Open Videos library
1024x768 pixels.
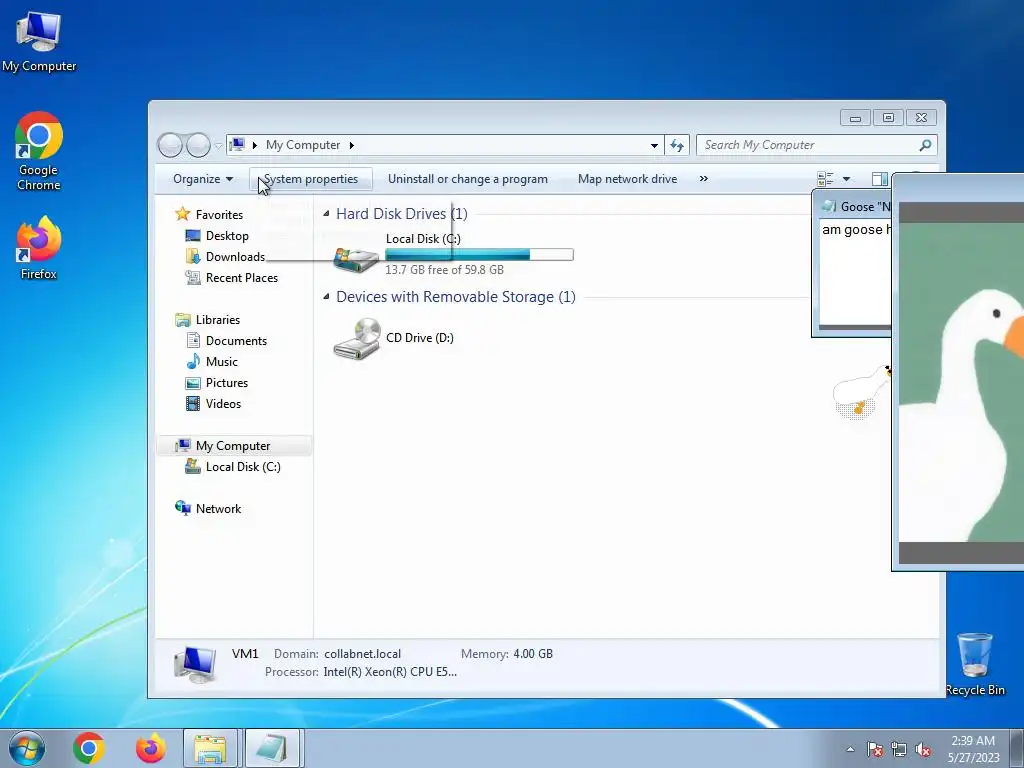click(214, 404)
